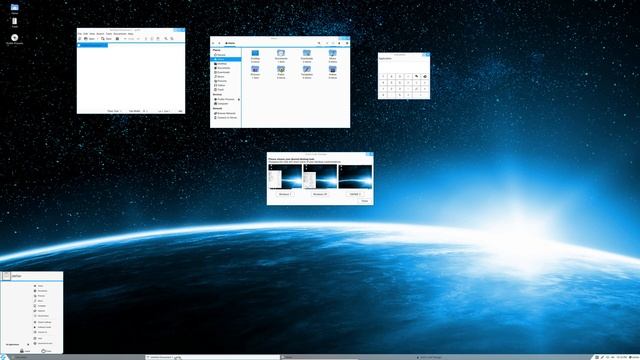Expand All applications in start menu
The width and height of the screenshot is (640, 360).
tap(17, 344)
